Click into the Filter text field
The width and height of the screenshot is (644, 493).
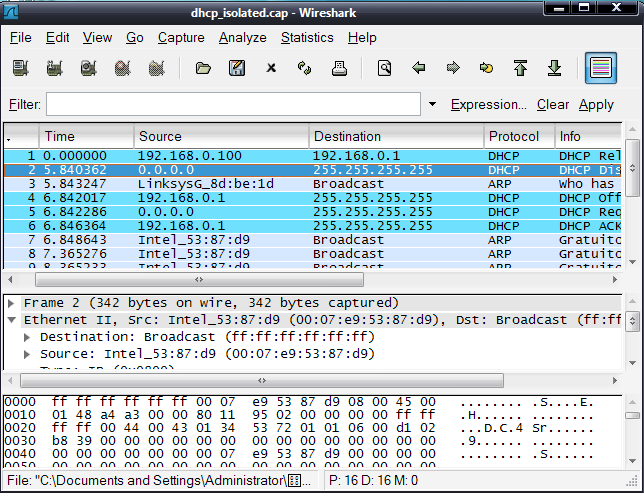[x=233, y=104]
